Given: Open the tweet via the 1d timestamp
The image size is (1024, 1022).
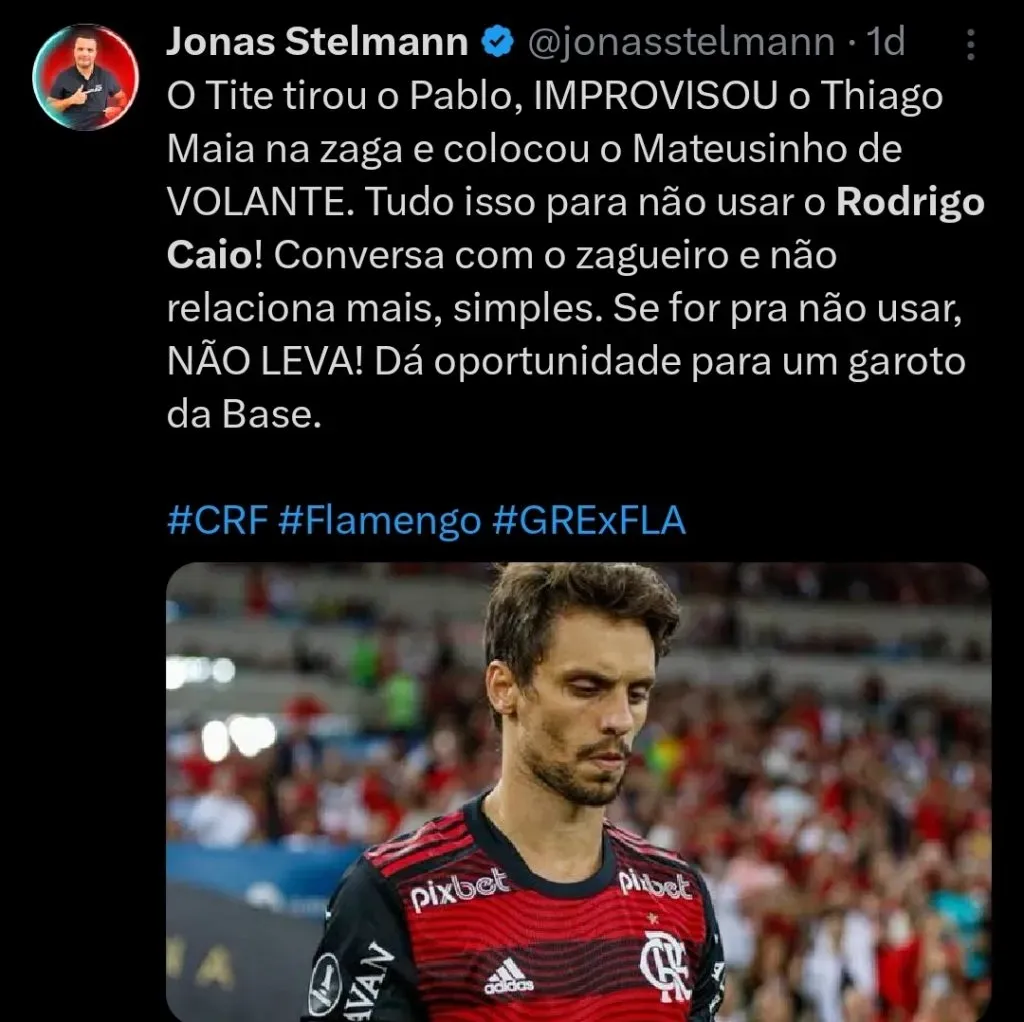Looking at the screenshot, I should [886, 42].
